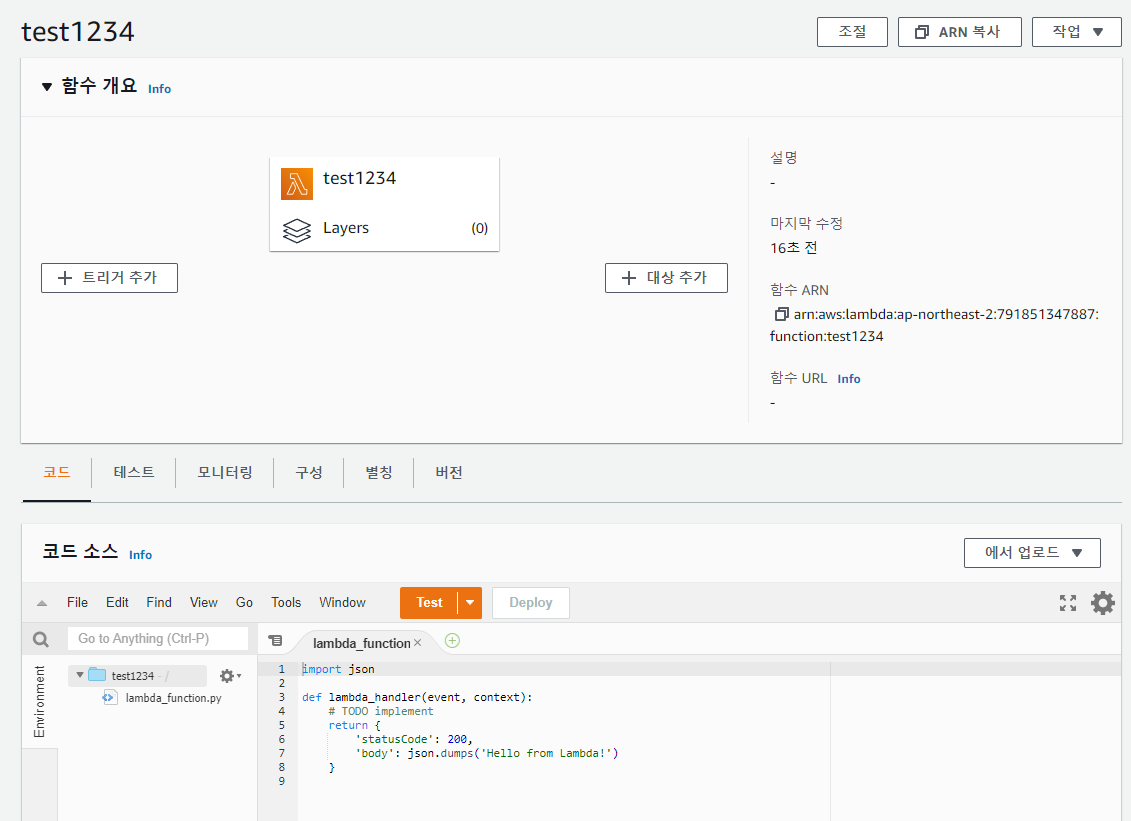
Task: Click the 대상 추가 button
Action: click(x=666, y=278)
